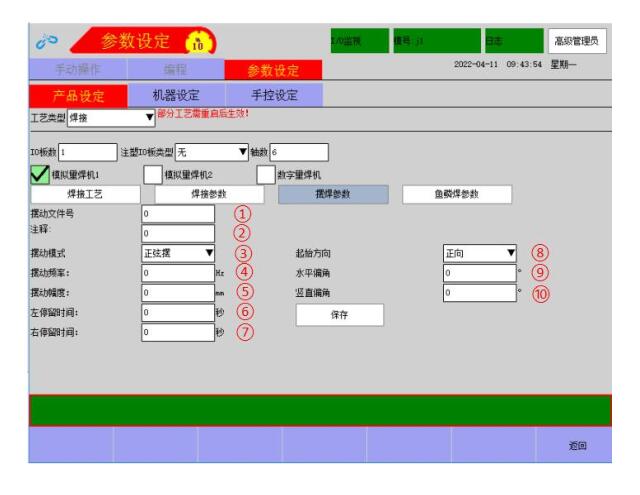Click the time text 09:43:54
Screen dimensions: 640x495
524,64
